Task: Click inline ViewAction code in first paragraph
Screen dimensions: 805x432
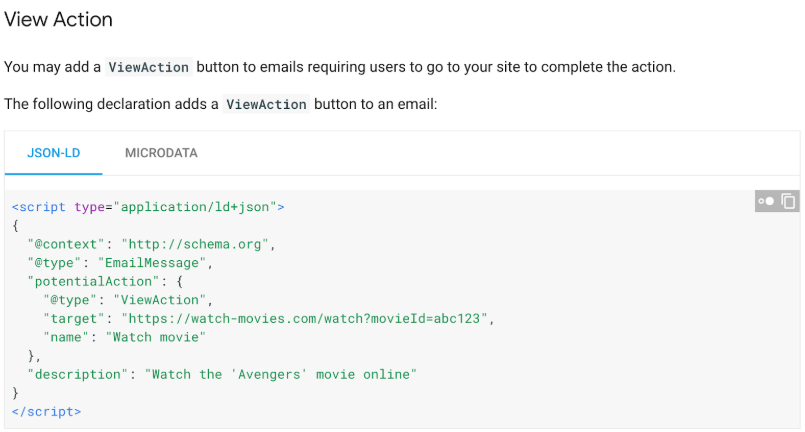Action: (149, 67)
